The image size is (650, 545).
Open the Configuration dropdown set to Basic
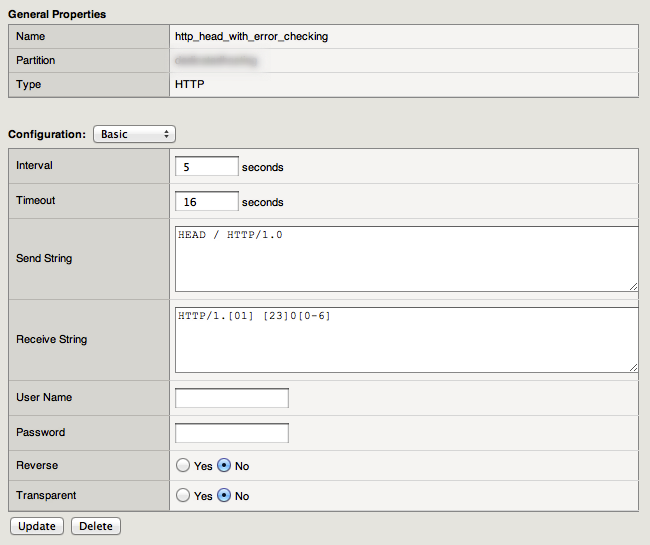tap(134, 134)
